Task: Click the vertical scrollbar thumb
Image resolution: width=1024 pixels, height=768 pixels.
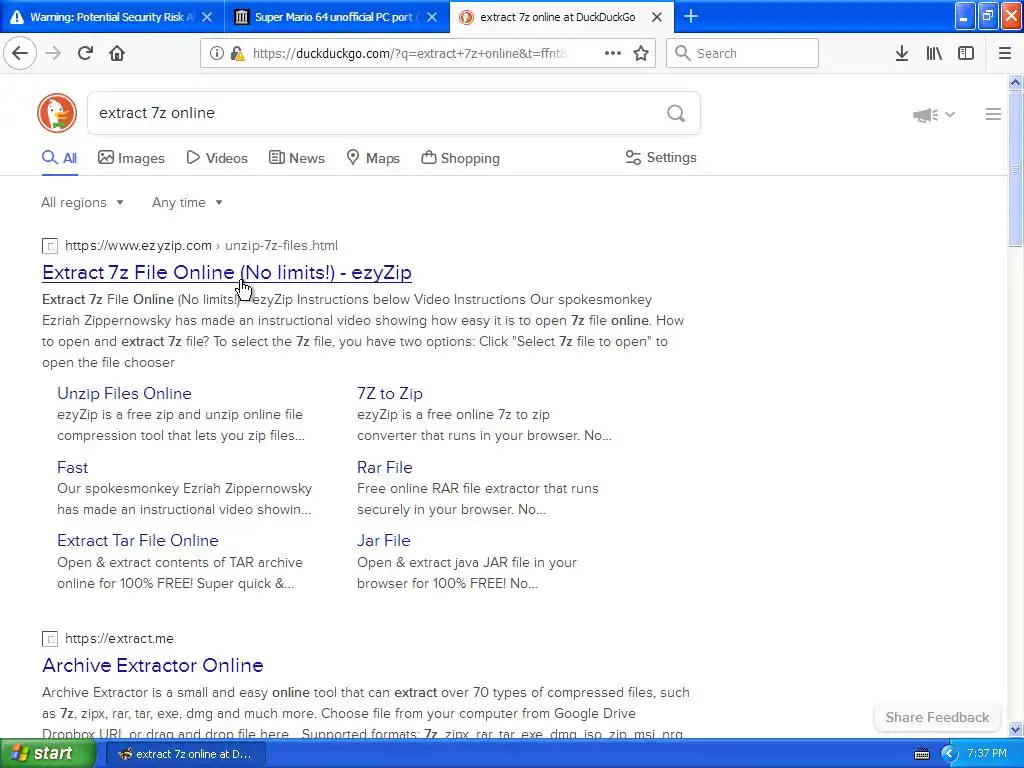Action: coord(1015,168)
